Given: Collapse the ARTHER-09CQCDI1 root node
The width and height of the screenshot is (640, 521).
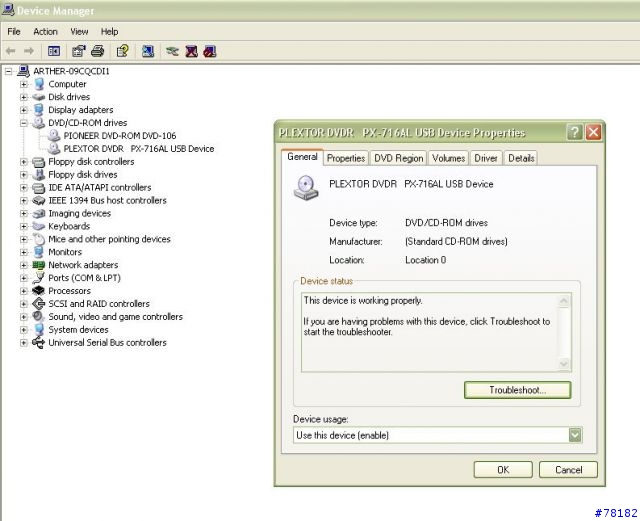Looking at the screenshot, I should coord(8,71).
